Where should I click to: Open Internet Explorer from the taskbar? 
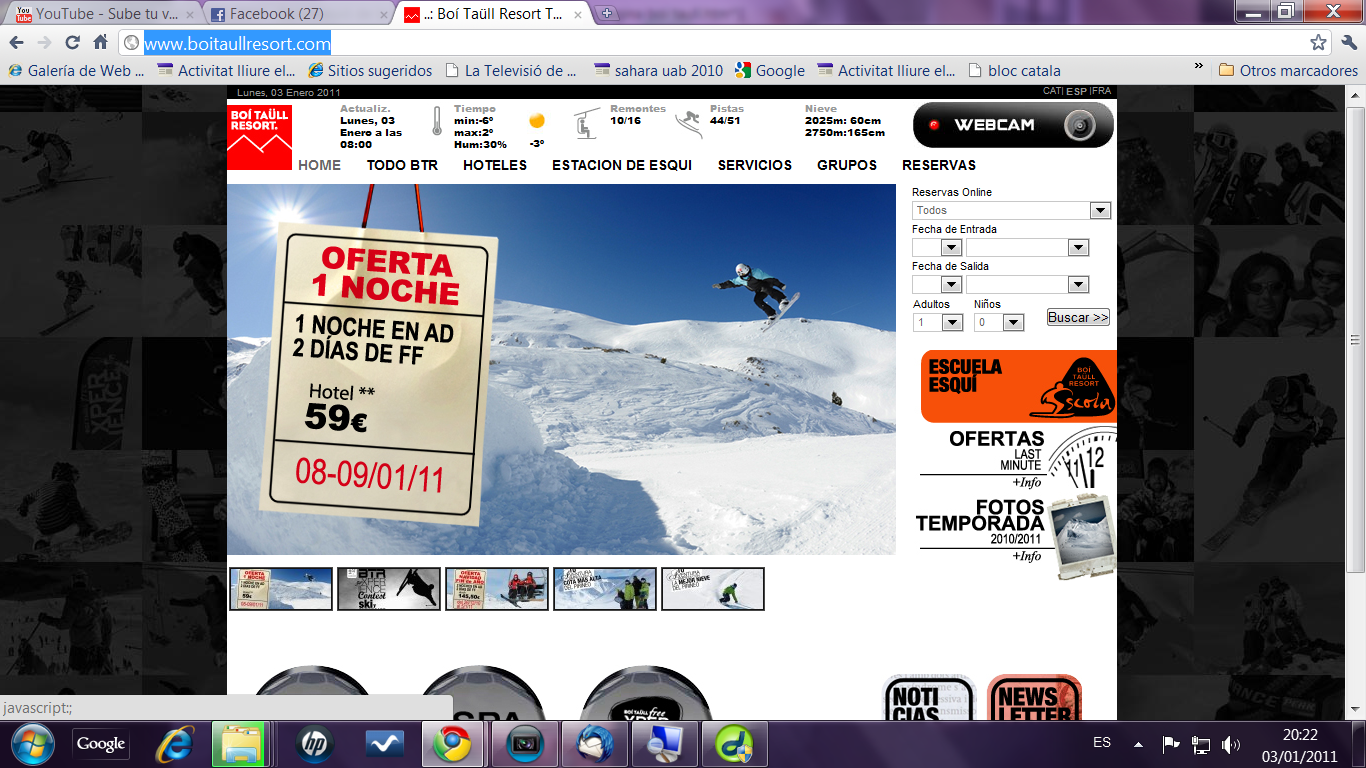[x=176, y=744]
